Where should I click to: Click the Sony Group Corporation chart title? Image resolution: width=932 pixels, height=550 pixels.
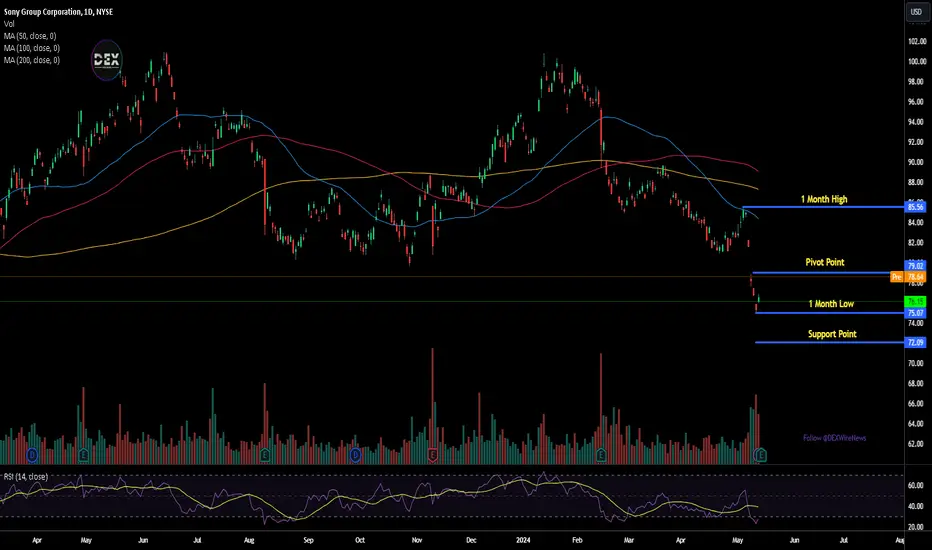(x=58, y=12)
